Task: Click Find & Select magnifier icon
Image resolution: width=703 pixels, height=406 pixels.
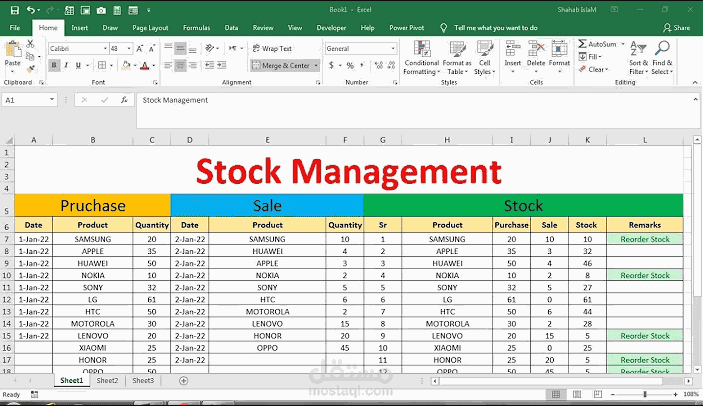Action: [x=662, y=48]
